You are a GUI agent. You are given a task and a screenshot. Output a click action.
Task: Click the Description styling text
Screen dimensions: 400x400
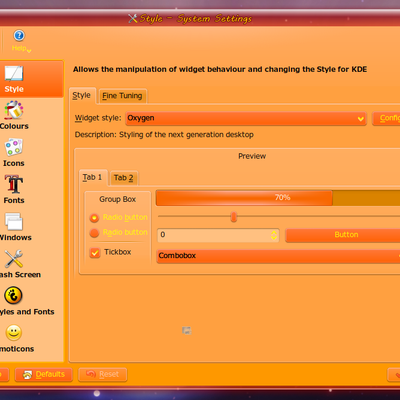pyautogui.click(x=164, y=135)
